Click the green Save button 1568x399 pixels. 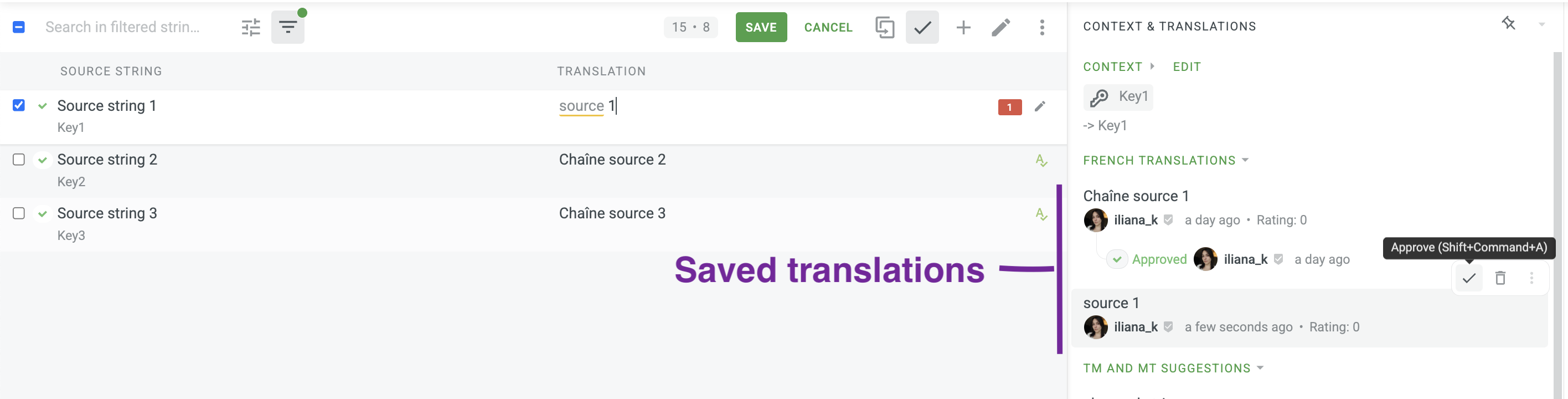click(760, 27)
